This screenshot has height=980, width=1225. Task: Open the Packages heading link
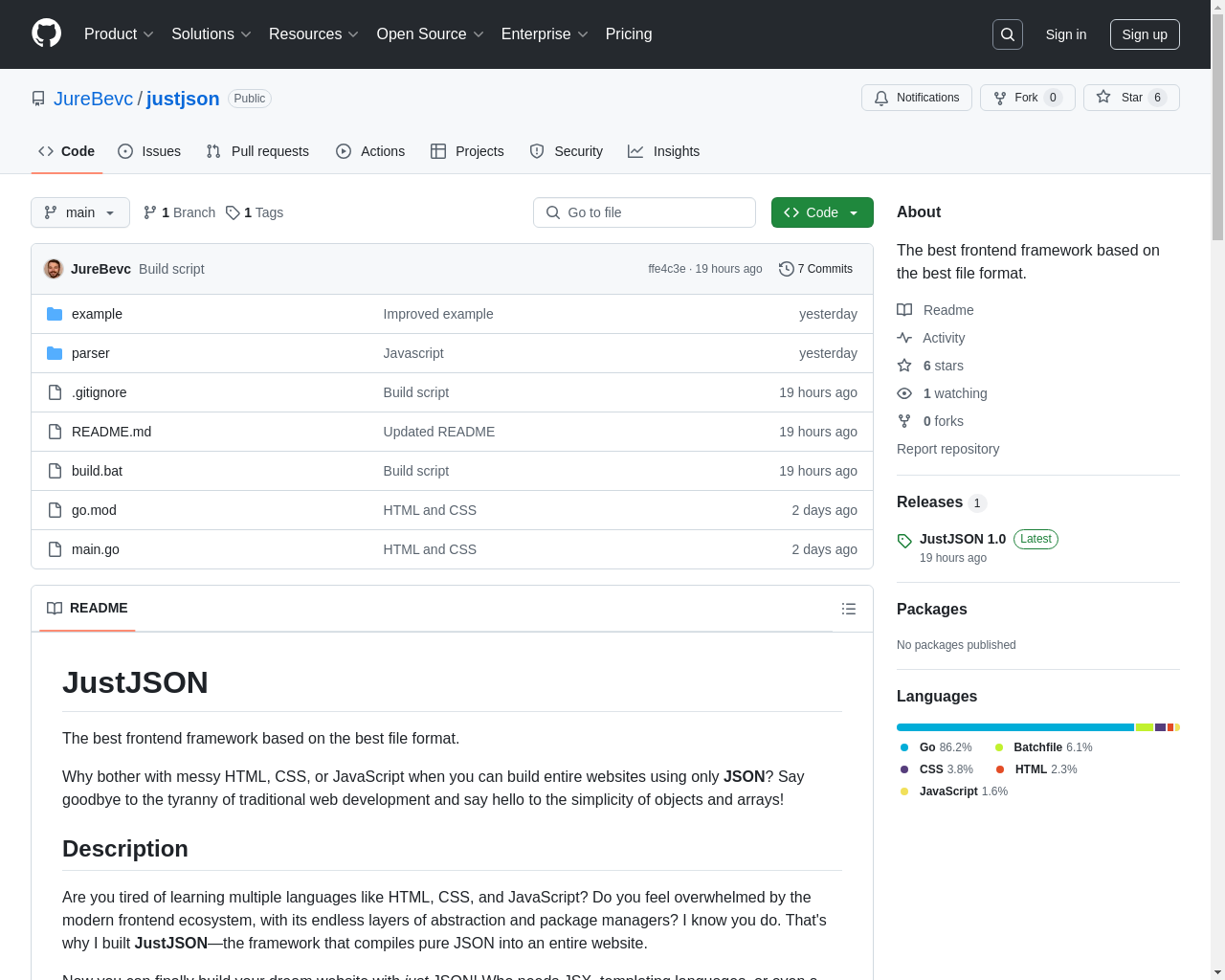pyautogui.click(x=932, y=610)
